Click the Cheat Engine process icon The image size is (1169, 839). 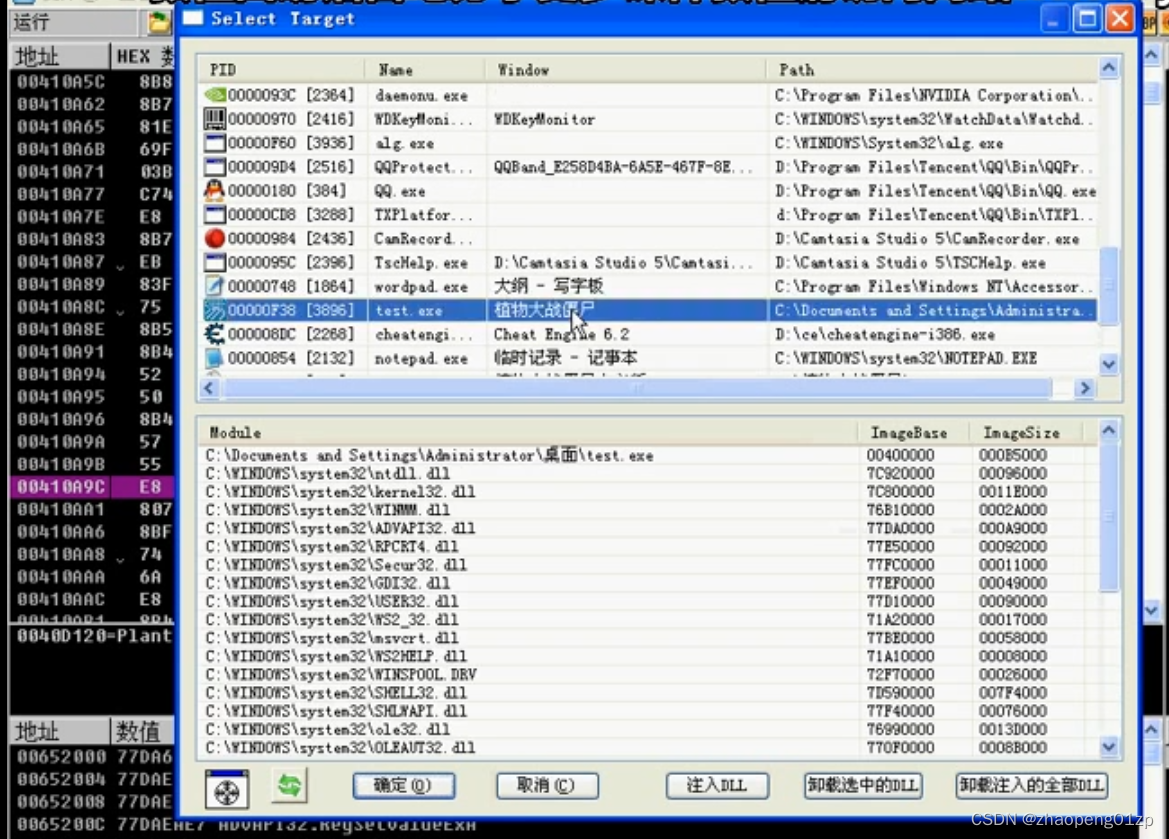tap(215, 334)
